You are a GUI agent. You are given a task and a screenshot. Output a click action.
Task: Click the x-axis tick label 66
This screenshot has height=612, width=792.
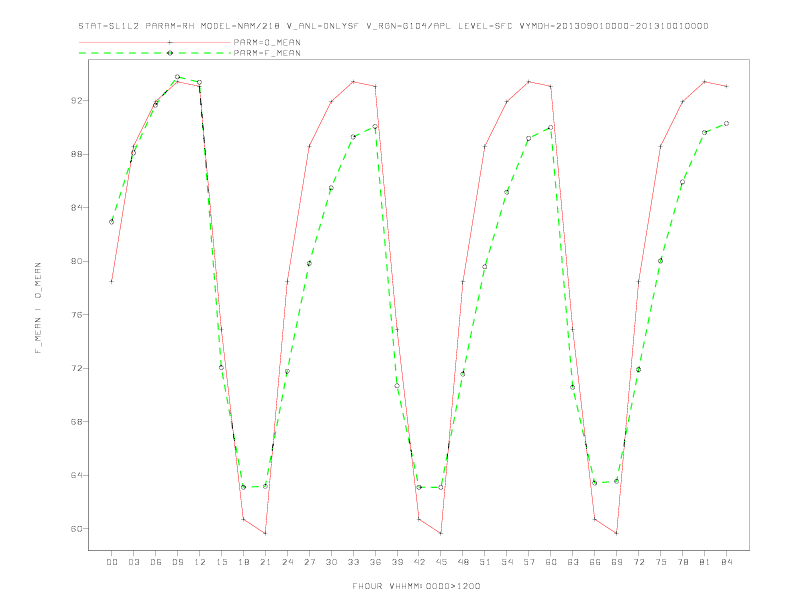pos(595,562)
